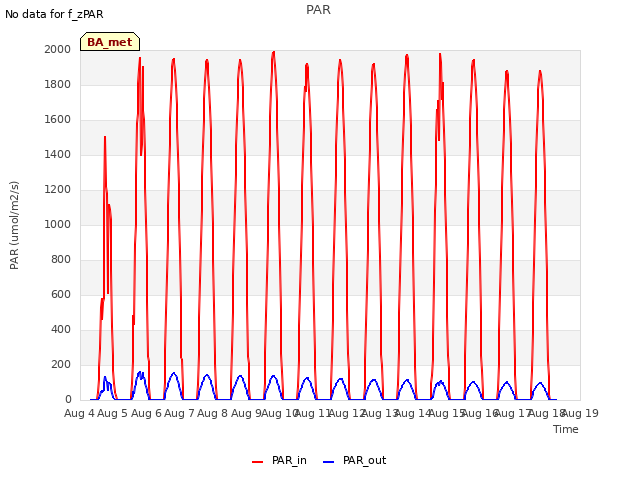This screenshot has width=640, height=480.
Task: Toggle the PAR_out legend entry
Action: pyautogui.click(x=354, y=461)
